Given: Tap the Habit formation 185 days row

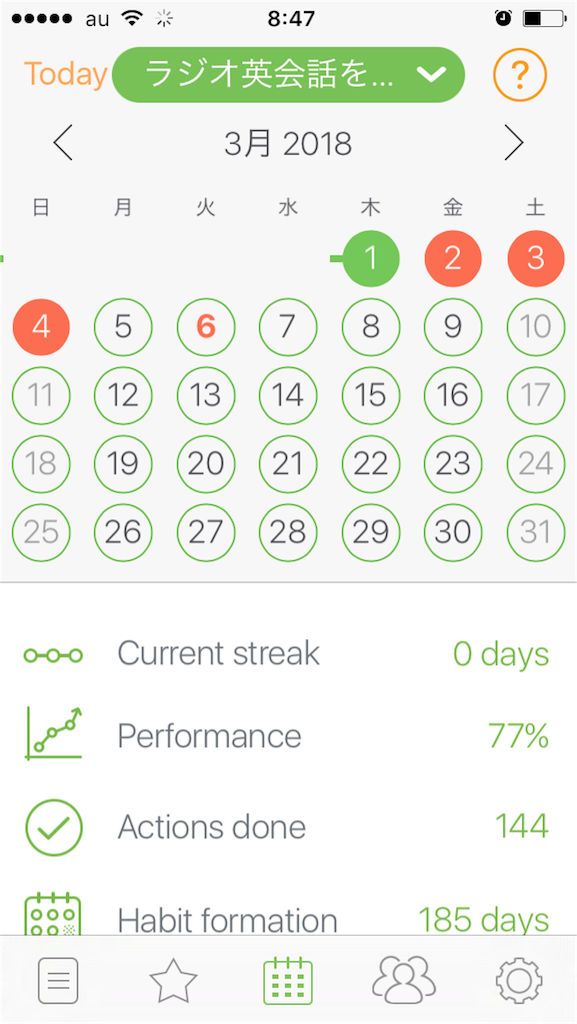Looking at the screenshot, I should tap(288, 918).
